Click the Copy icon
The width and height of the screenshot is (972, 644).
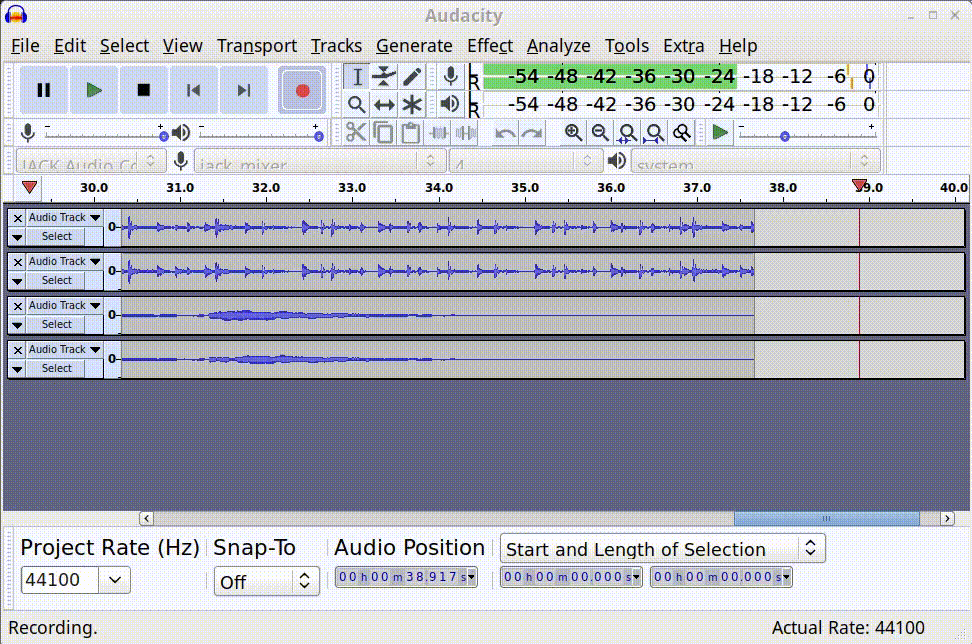point(384,133)
